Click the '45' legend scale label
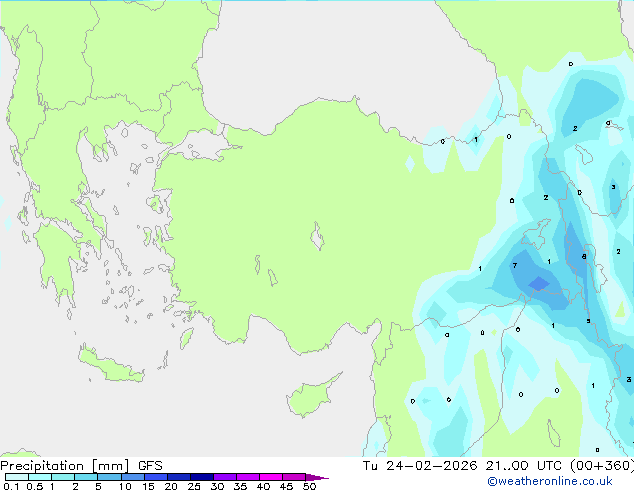Viewport: 634px width, 490px height. click(286, 486)
